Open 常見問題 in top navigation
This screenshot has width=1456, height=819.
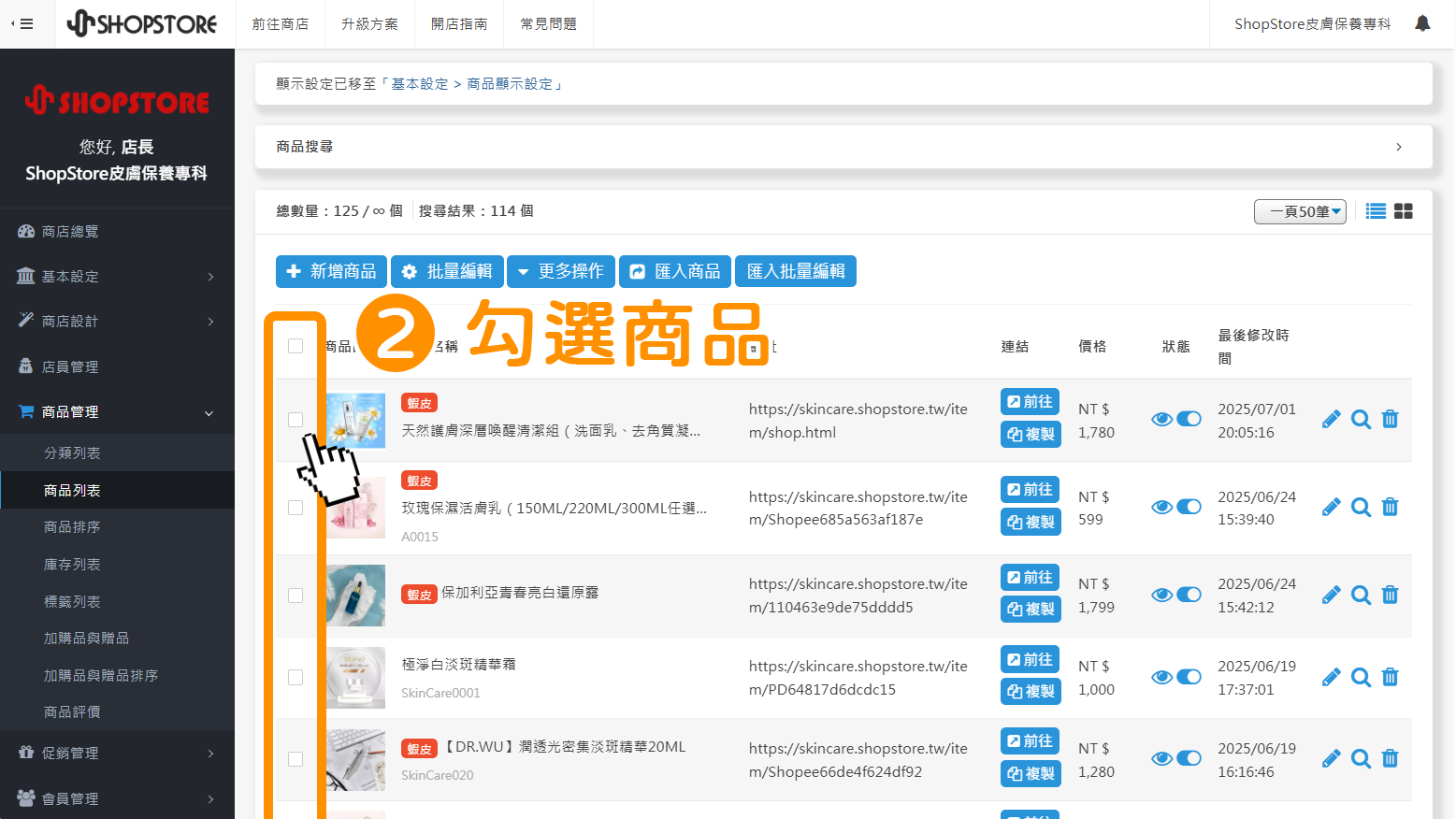coord(549,24)
